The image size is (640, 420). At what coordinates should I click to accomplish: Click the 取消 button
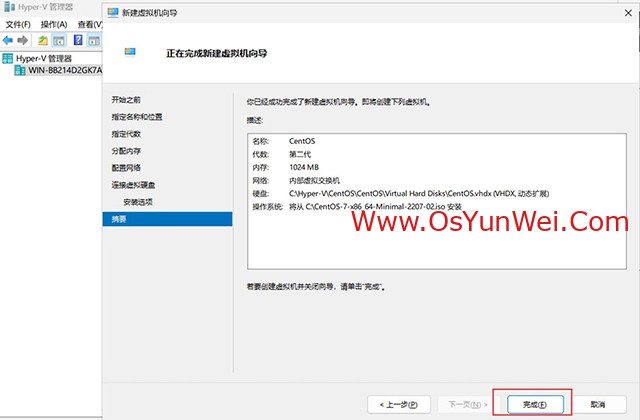(598, 404)
